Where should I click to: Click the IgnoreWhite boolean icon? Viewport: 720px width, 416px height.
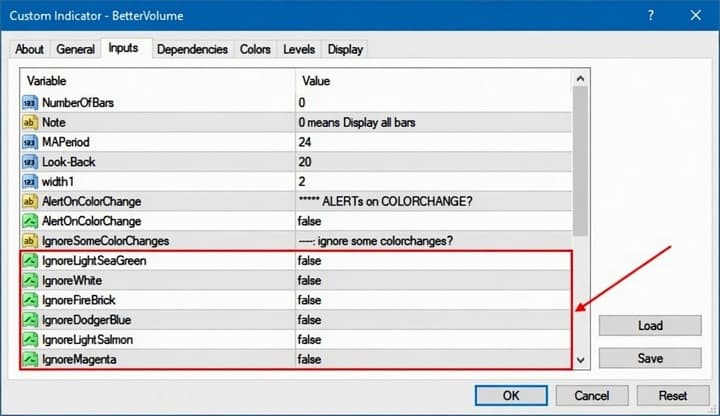[30, 280]
